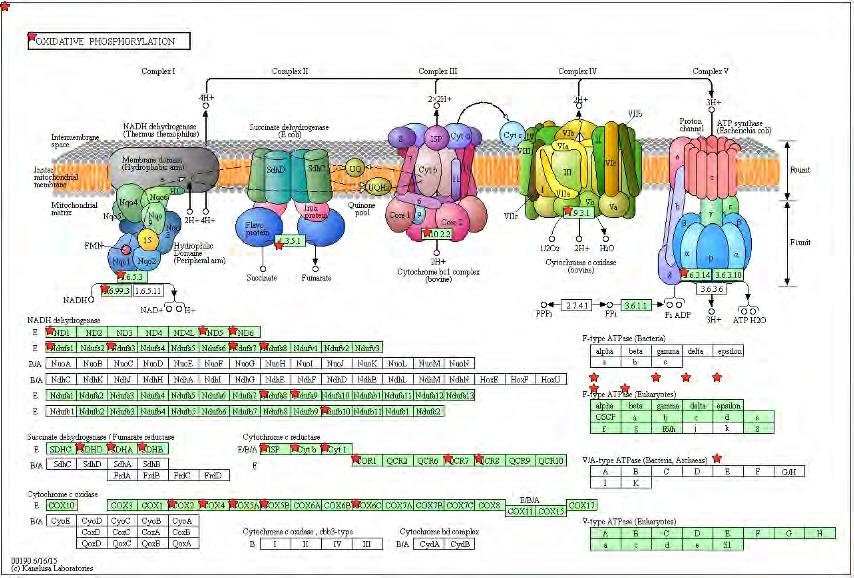Select the Cyt c node in diagram
854x578 pixels.
click(513, 135)
